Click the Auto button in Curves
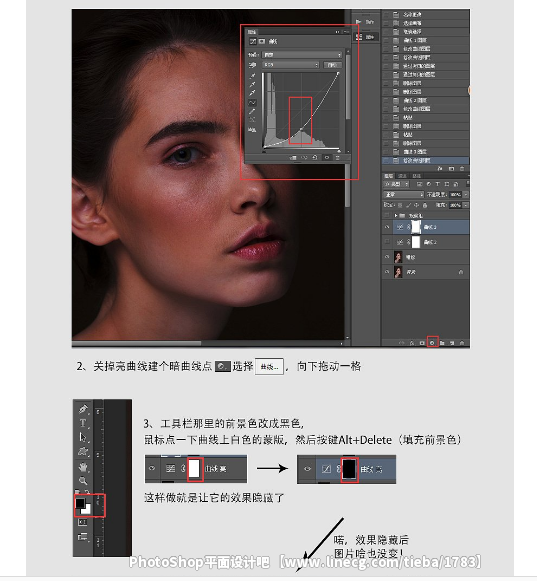 (332, 65)
